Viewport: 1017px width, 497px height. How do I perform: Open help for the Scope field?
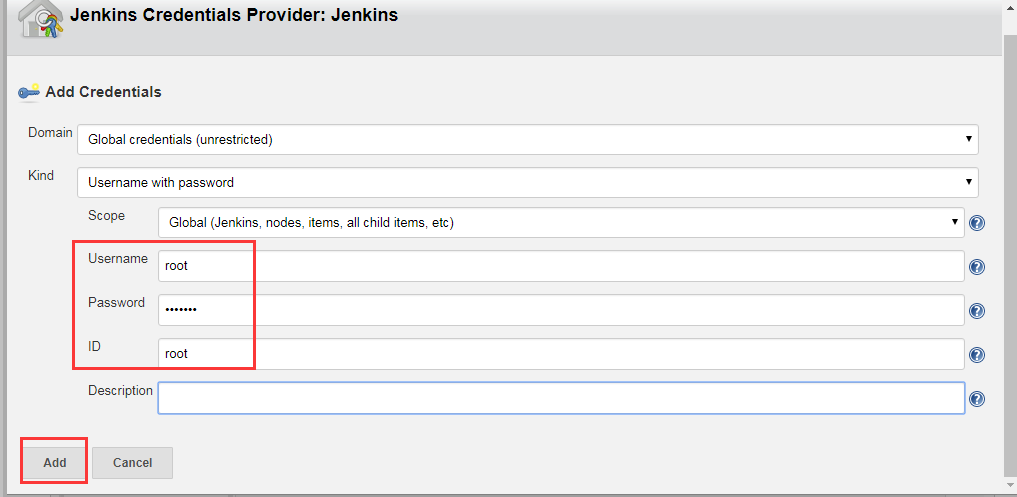tap(977, 223)
